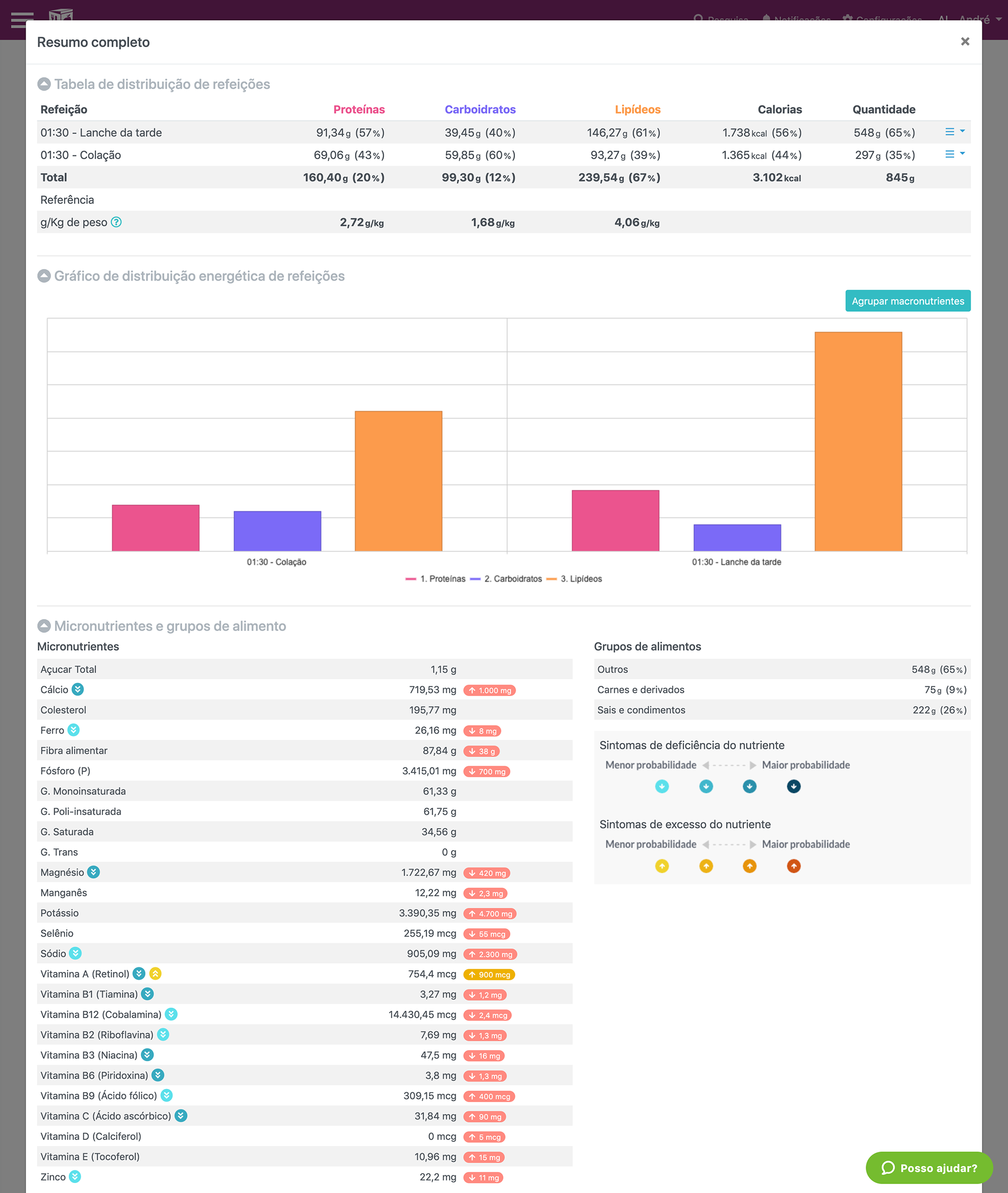Collapse the Micronutrientes e grupos de alimento section

tap(44, 626)
